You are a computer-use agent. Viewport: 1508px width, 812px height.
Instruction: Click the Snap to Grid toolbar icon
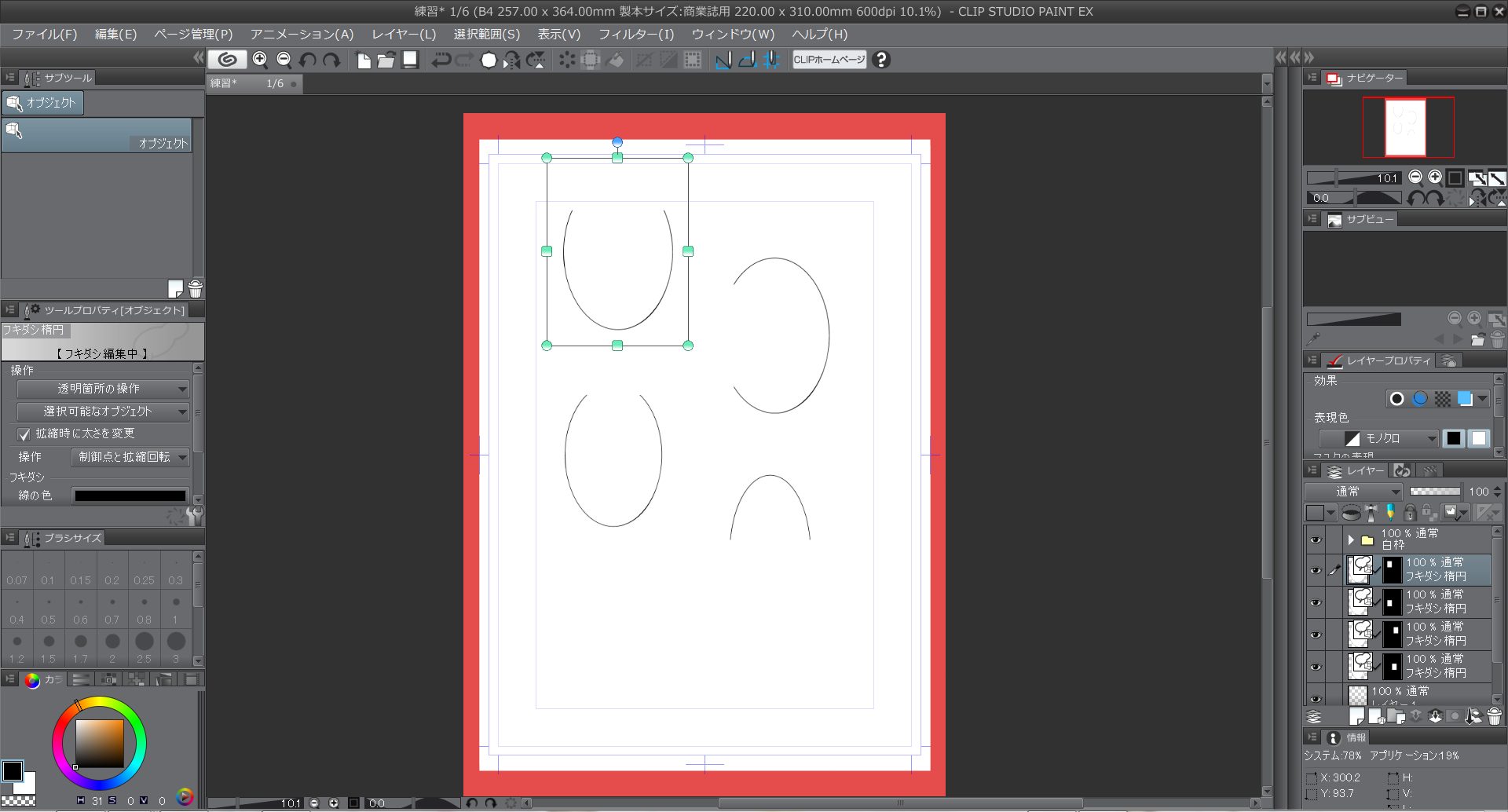point(771,60)
